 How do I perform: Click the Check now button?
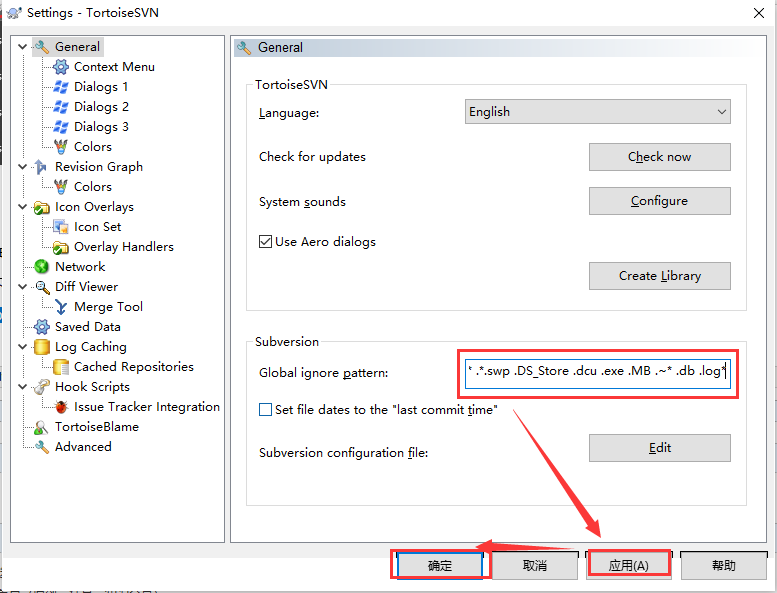click(660, 157)
